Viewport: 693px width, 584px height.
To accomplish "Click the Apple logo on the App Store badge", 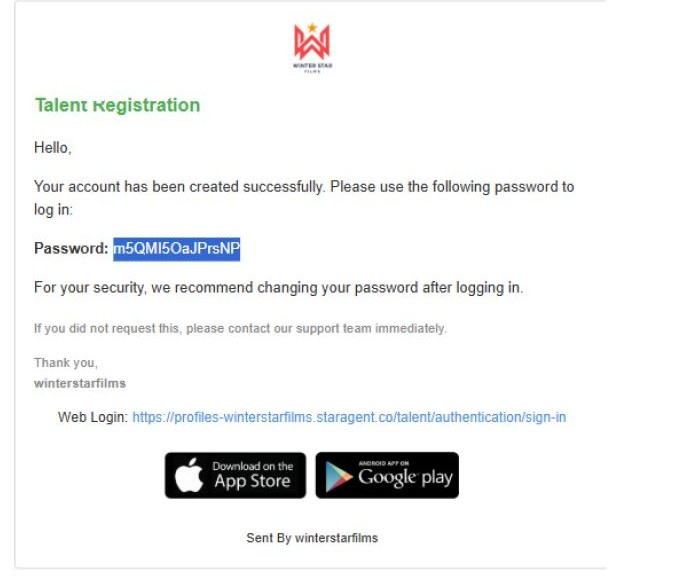I will click(x=188, y=476).
